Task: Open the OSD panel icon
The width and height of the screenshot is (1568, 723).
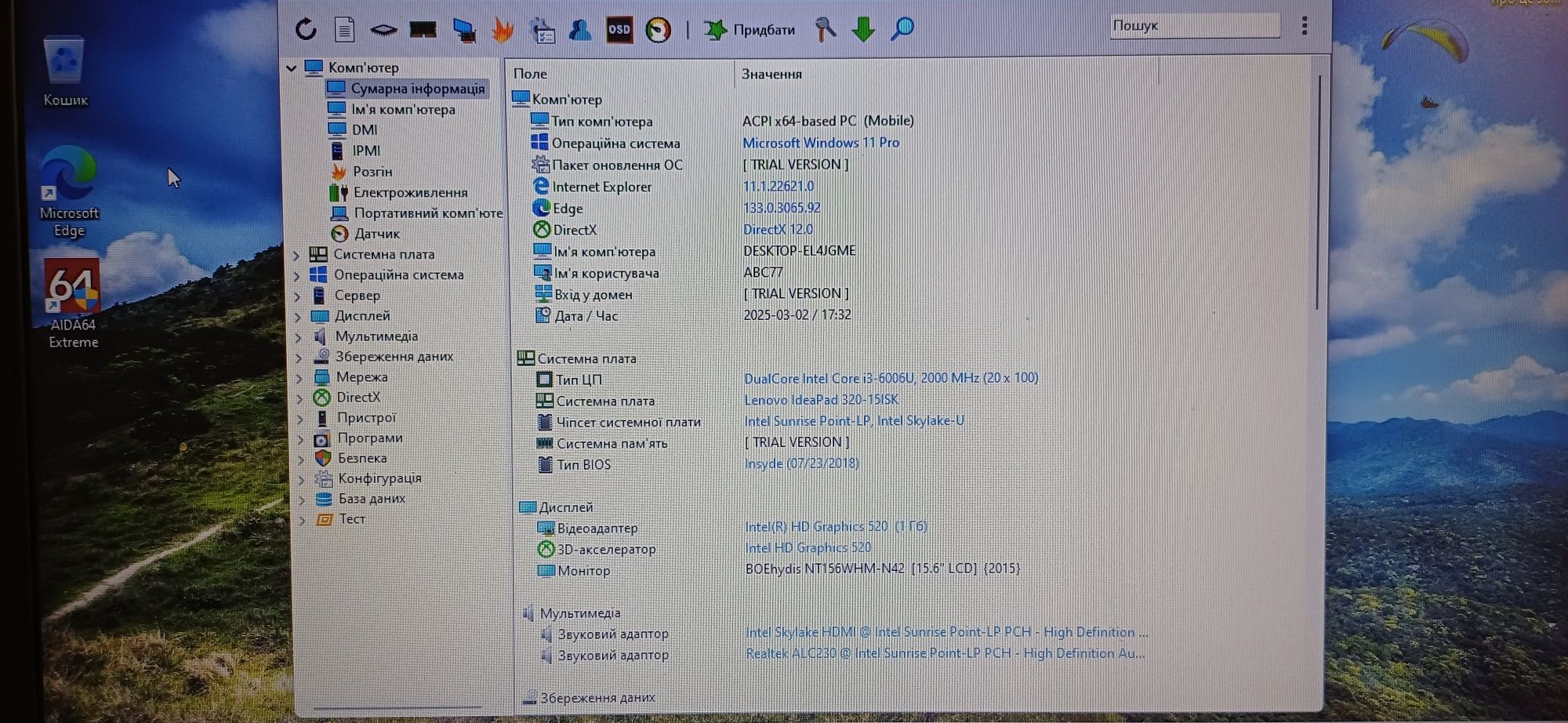Action: tap(619, 30)
